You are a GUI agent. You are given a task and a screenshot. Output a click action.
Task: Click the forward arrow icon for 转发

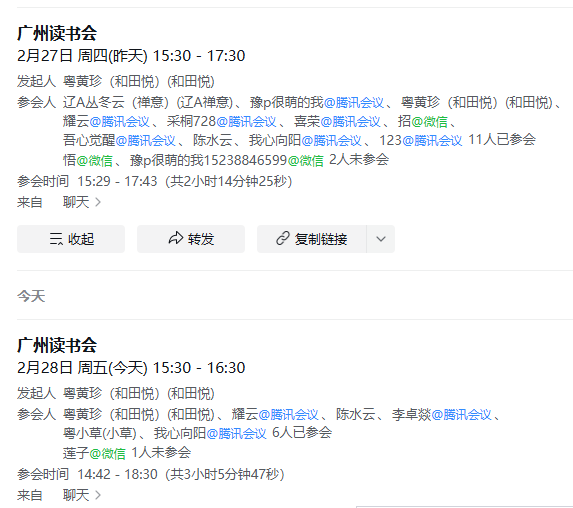(x=176, y=238)
